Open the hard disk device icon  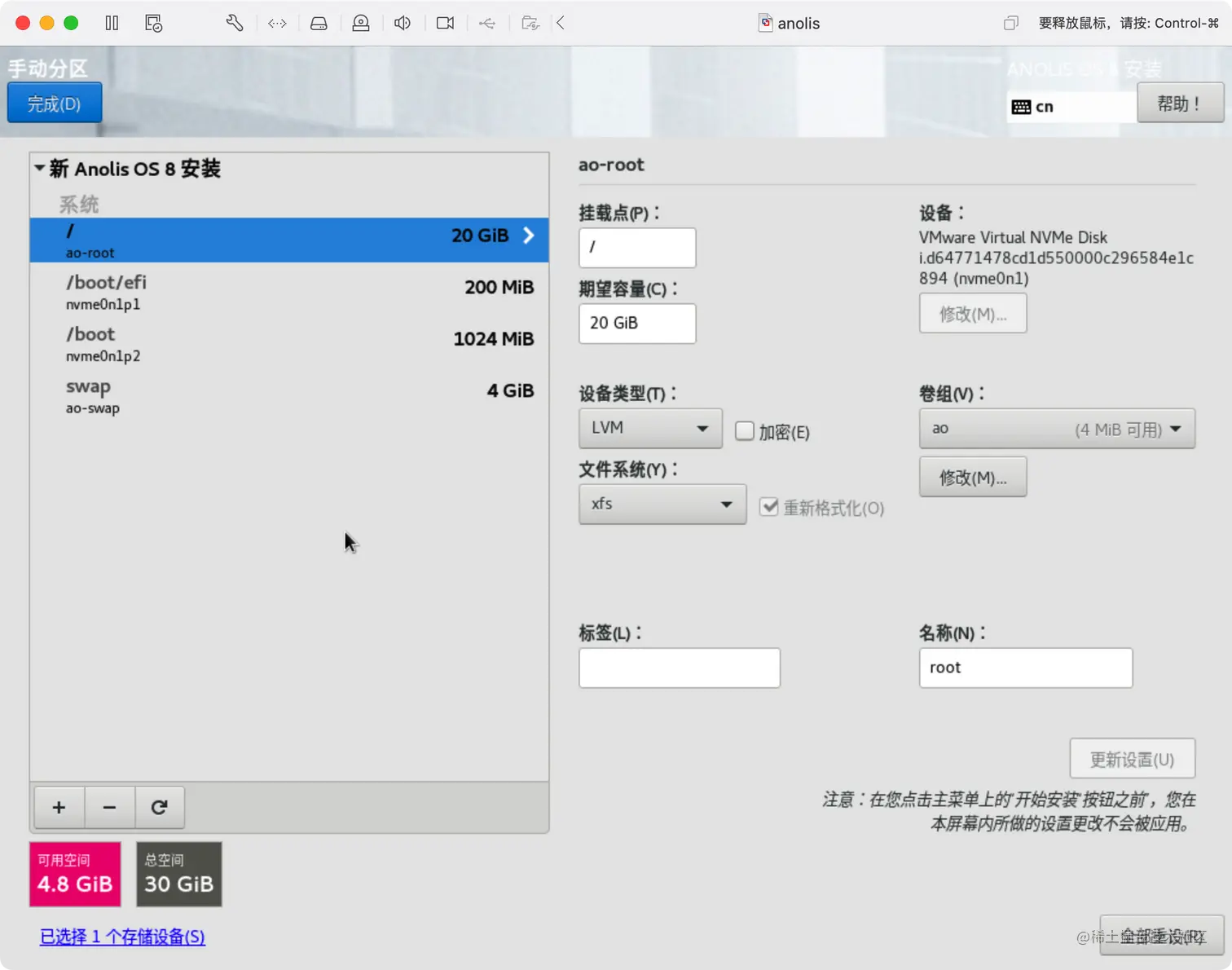[319, 23]
